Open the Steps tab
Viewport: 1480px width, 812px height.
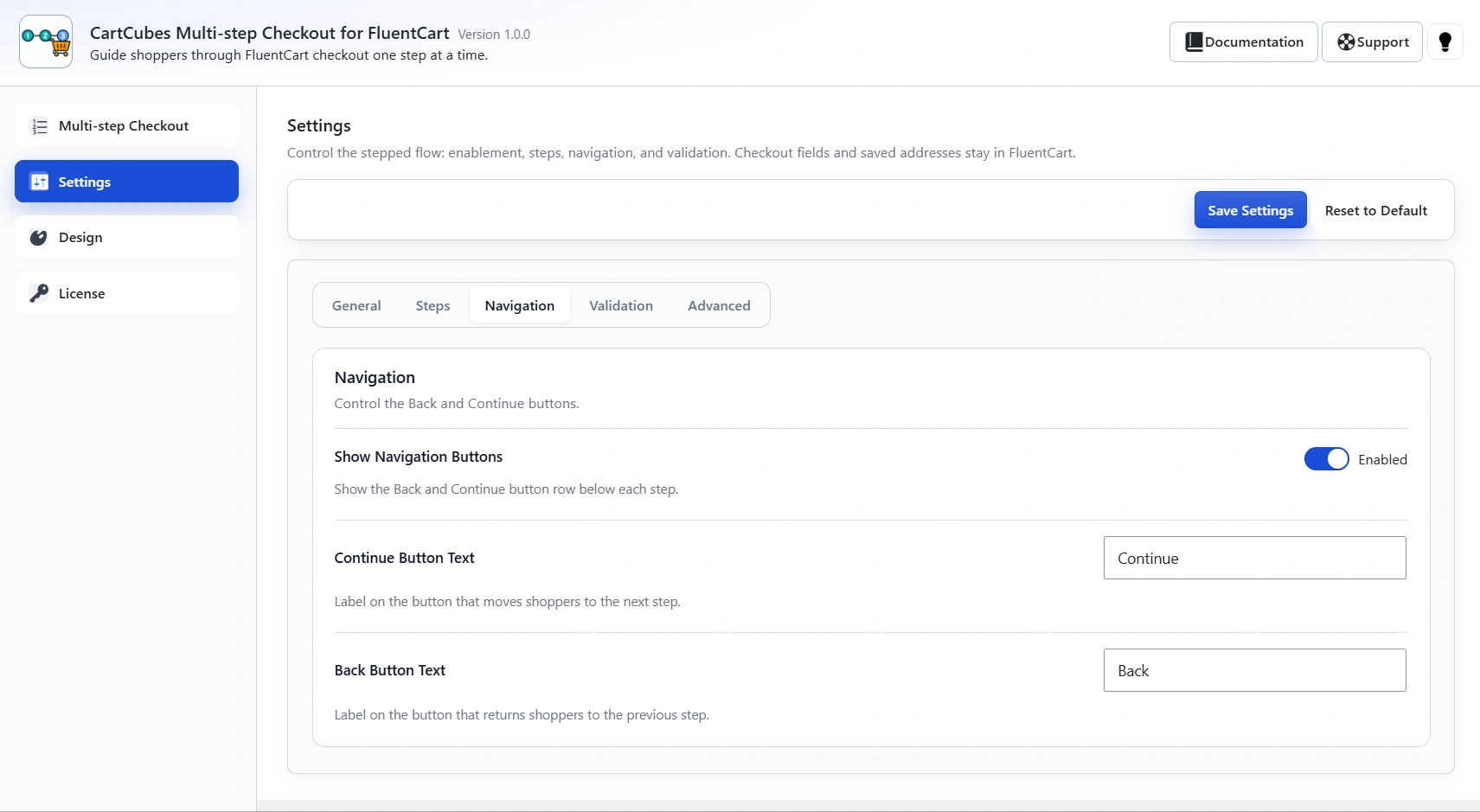click(432, 305)
